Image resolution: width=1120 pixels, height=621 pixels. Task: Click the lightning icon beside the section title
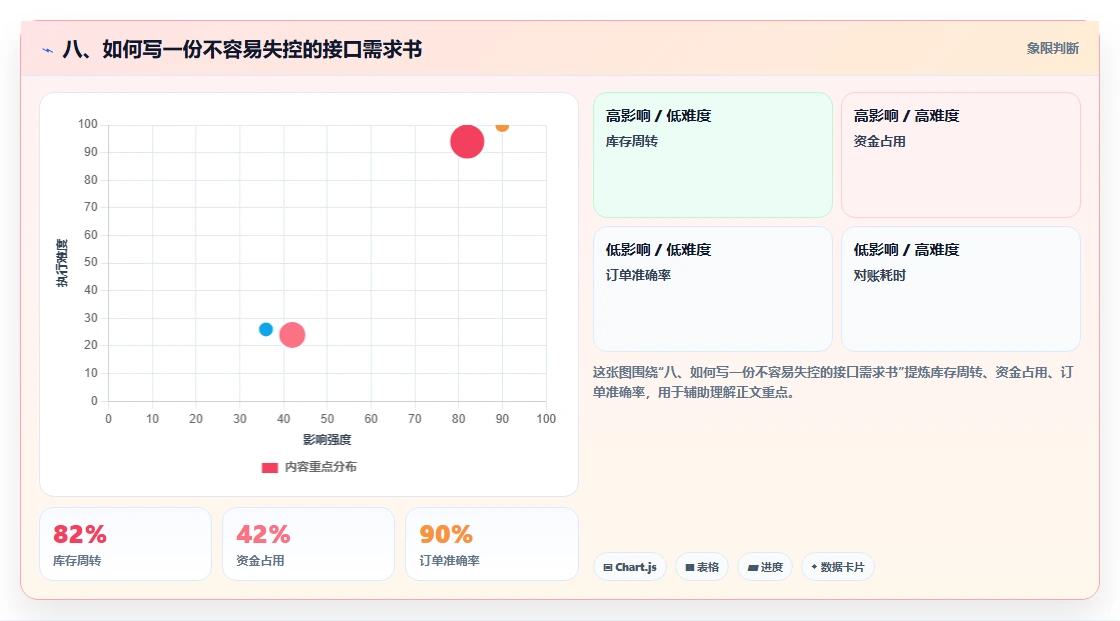coord(48,50)
